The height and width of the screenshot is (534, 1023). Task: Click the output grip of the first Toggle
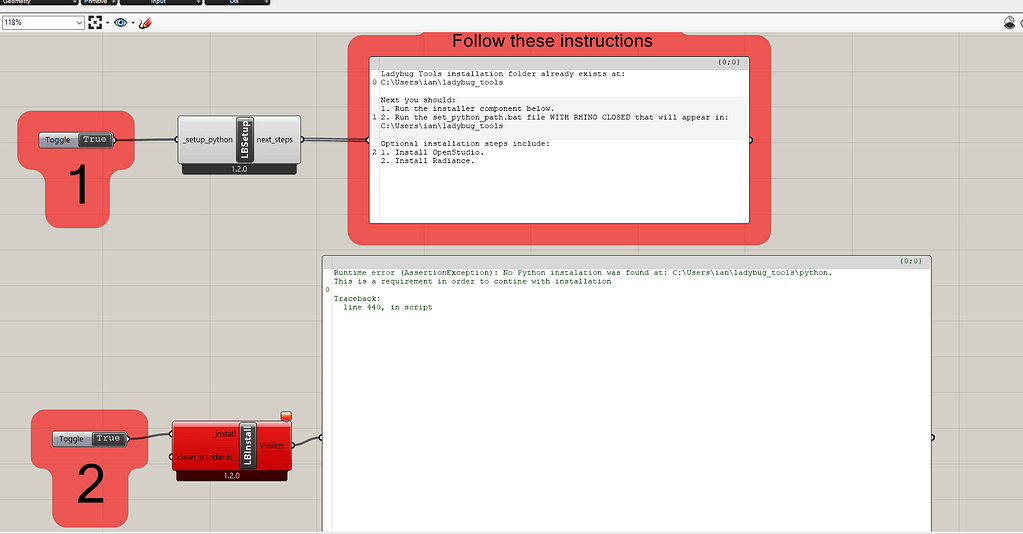(x=114, y=140)
